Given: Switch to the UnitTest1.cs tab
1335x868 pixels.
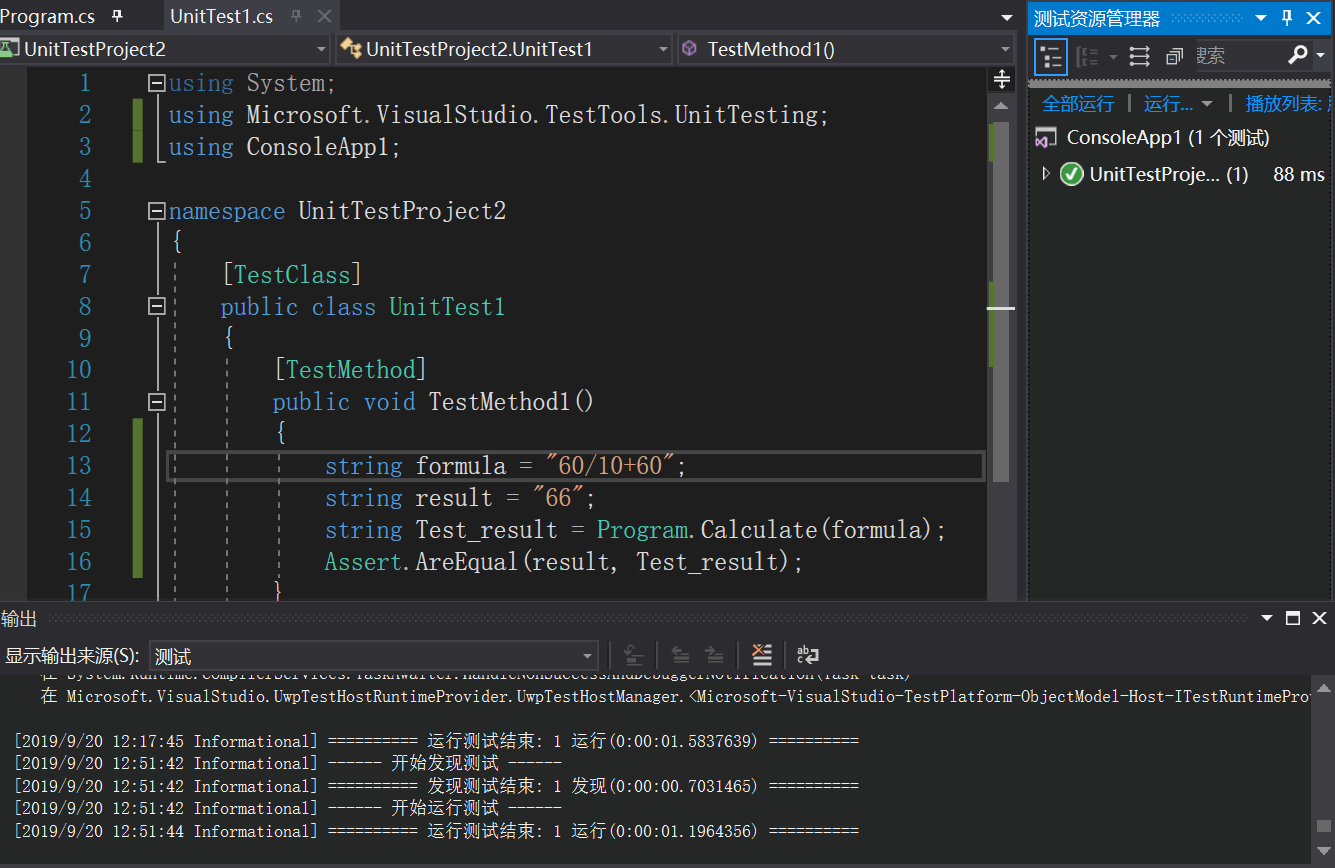Looking at the screenshot, I should (x=222, y=16).
